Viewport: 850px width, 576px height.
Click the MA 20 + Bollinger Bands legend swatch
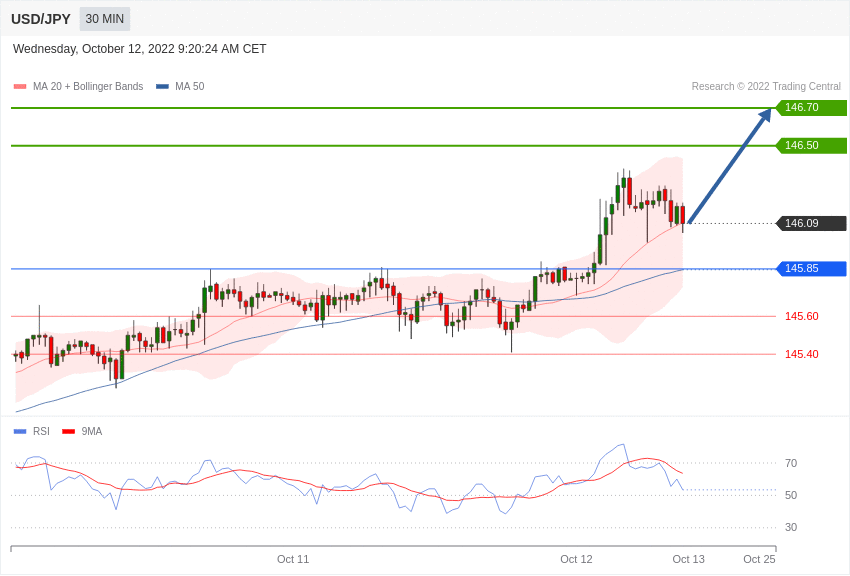click(x=20, y=86)
